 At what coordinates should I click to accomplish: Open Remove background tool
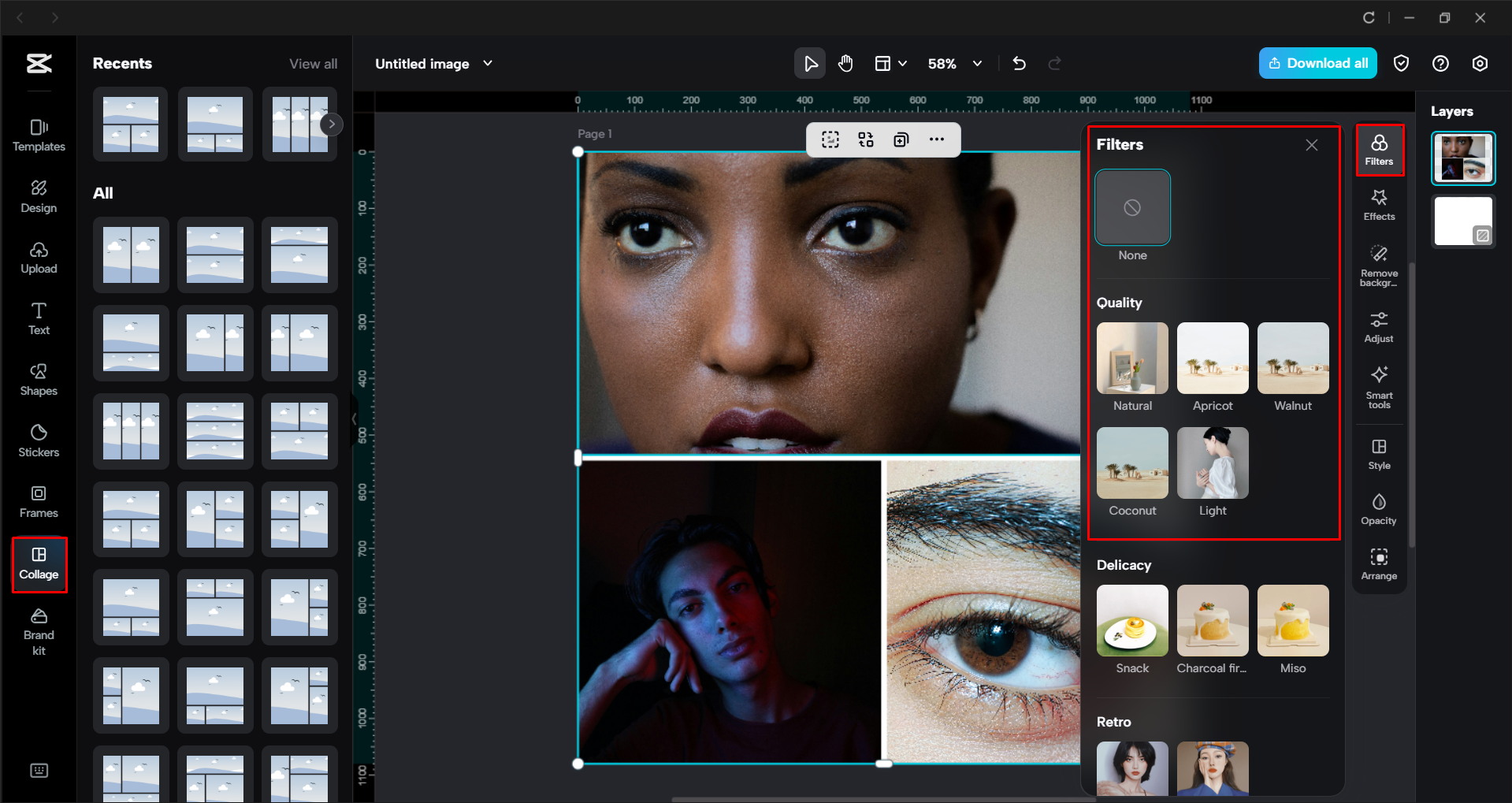pyautogui.click(x=1378, y=266)
